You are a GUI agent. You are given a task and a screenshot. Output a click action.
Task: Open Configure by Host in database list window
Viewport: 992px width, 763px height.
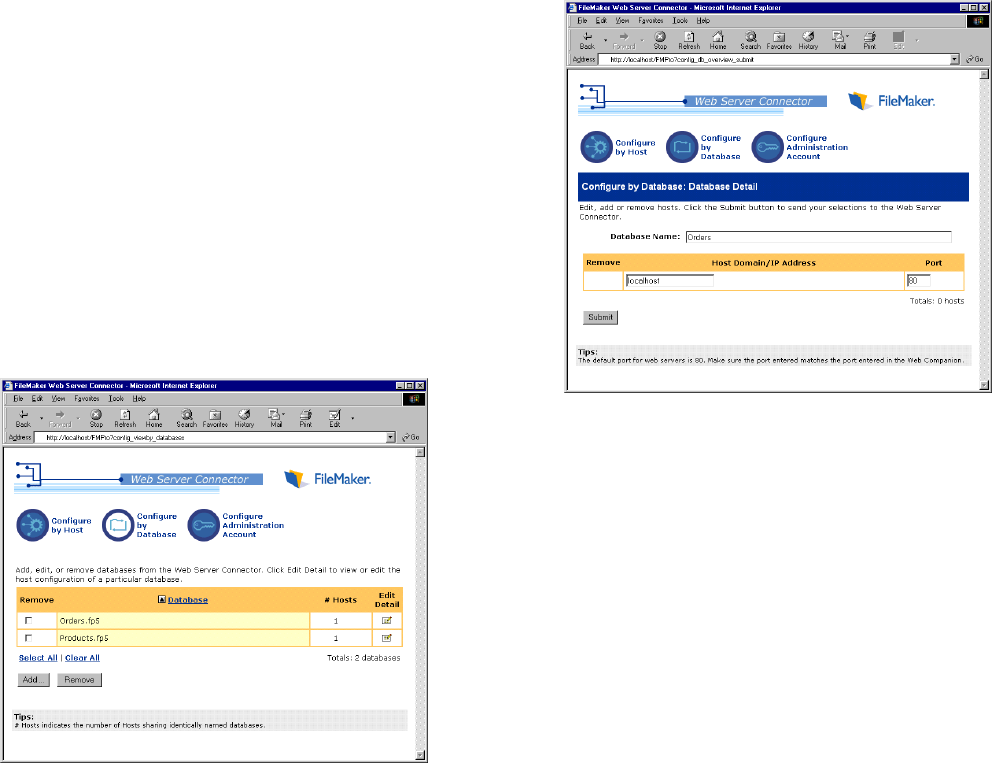[x=54, y=525]
